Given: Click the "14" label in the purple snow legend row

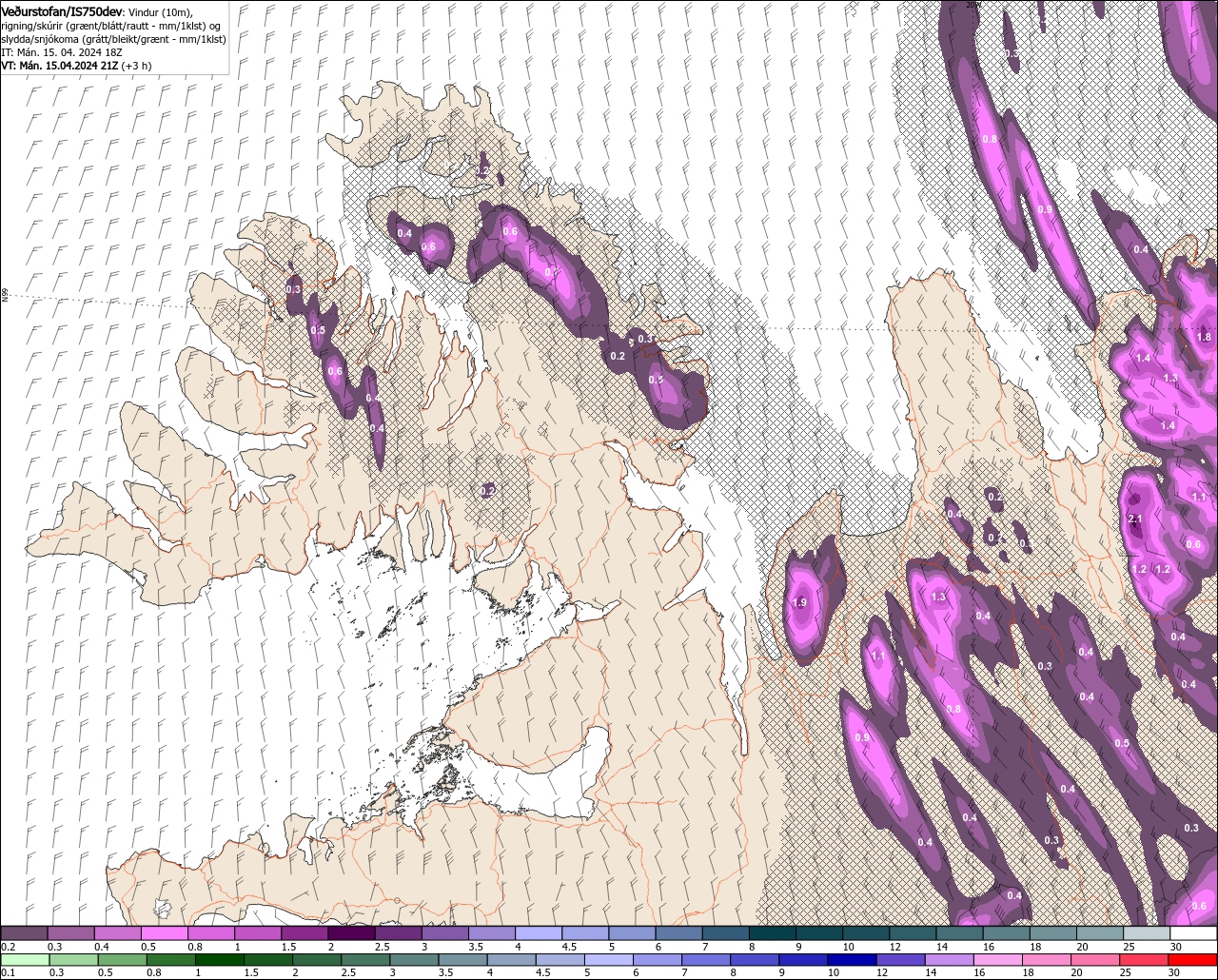Looking at the screenshot, I should click(942, 947).
